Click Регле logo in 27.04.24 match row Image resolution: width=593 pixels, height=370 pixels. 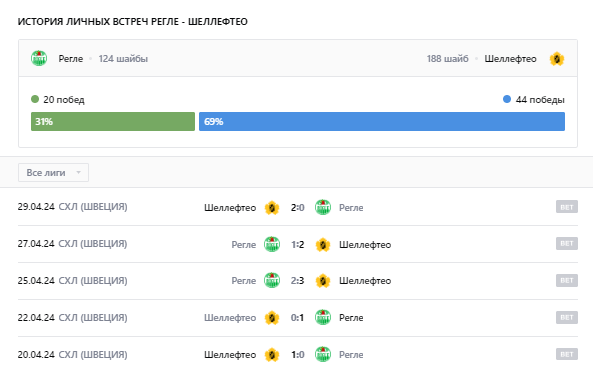pyautogui.click(x=272, y=244)
